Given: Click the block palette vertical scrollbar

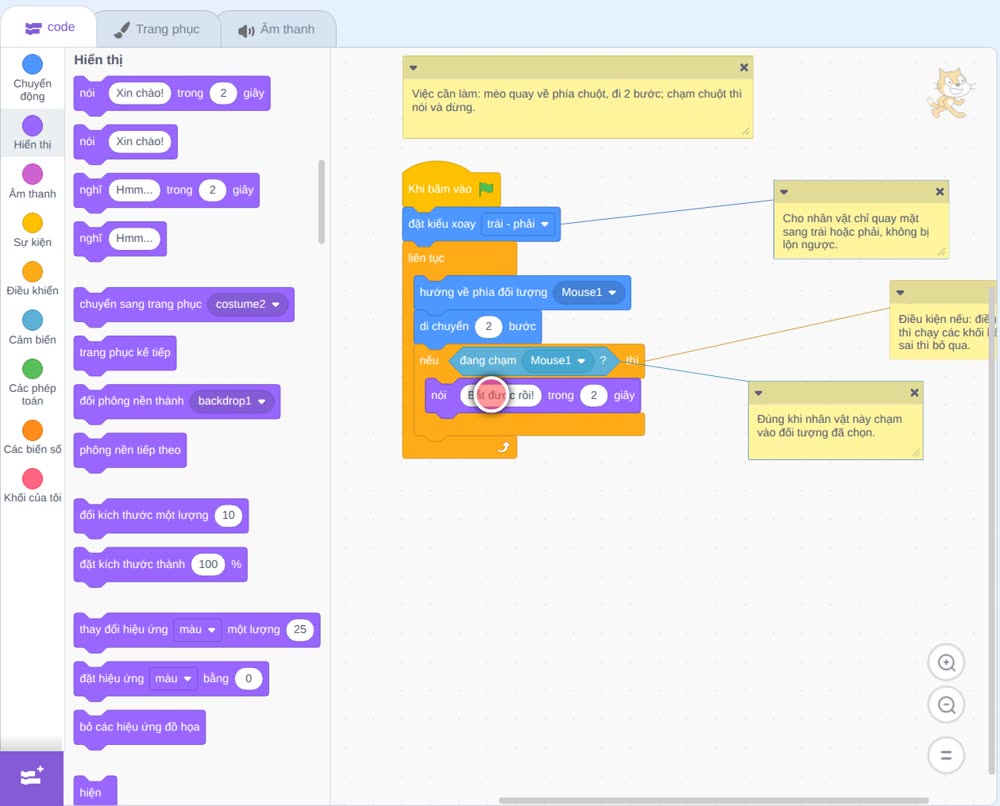Looking at the screenshot, I should pos(321,202).
